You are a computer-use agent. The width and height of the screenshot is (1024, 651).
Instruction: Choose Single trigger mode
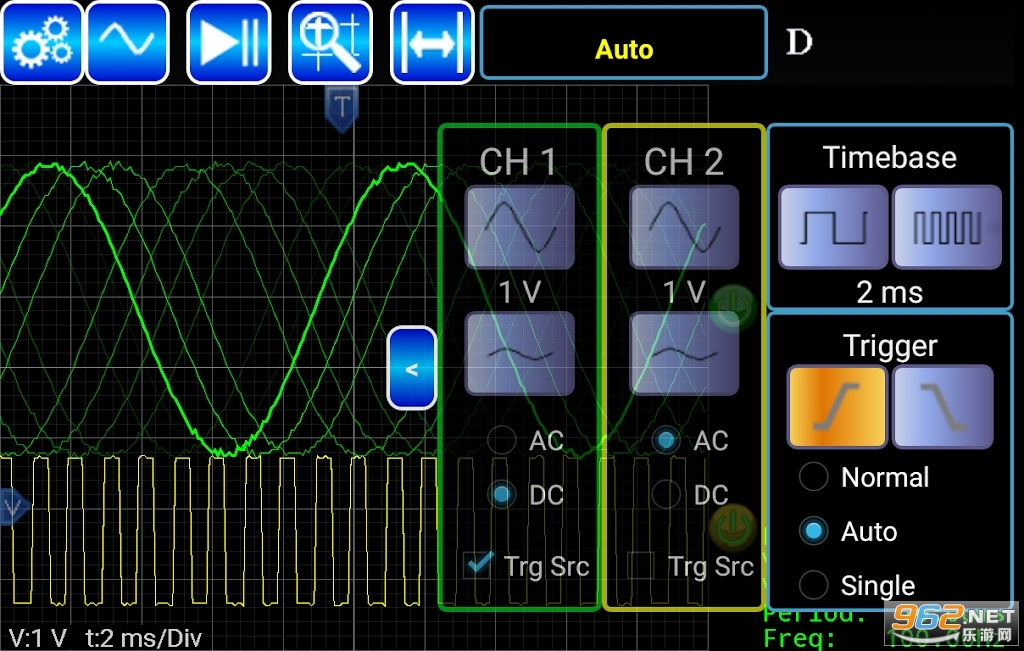tap(814, 585)
